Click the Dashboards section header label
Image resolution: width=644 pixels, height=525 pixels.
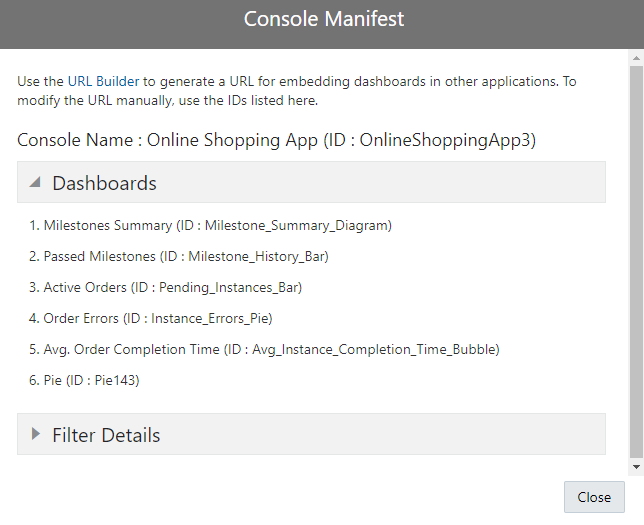coord(104,183)
